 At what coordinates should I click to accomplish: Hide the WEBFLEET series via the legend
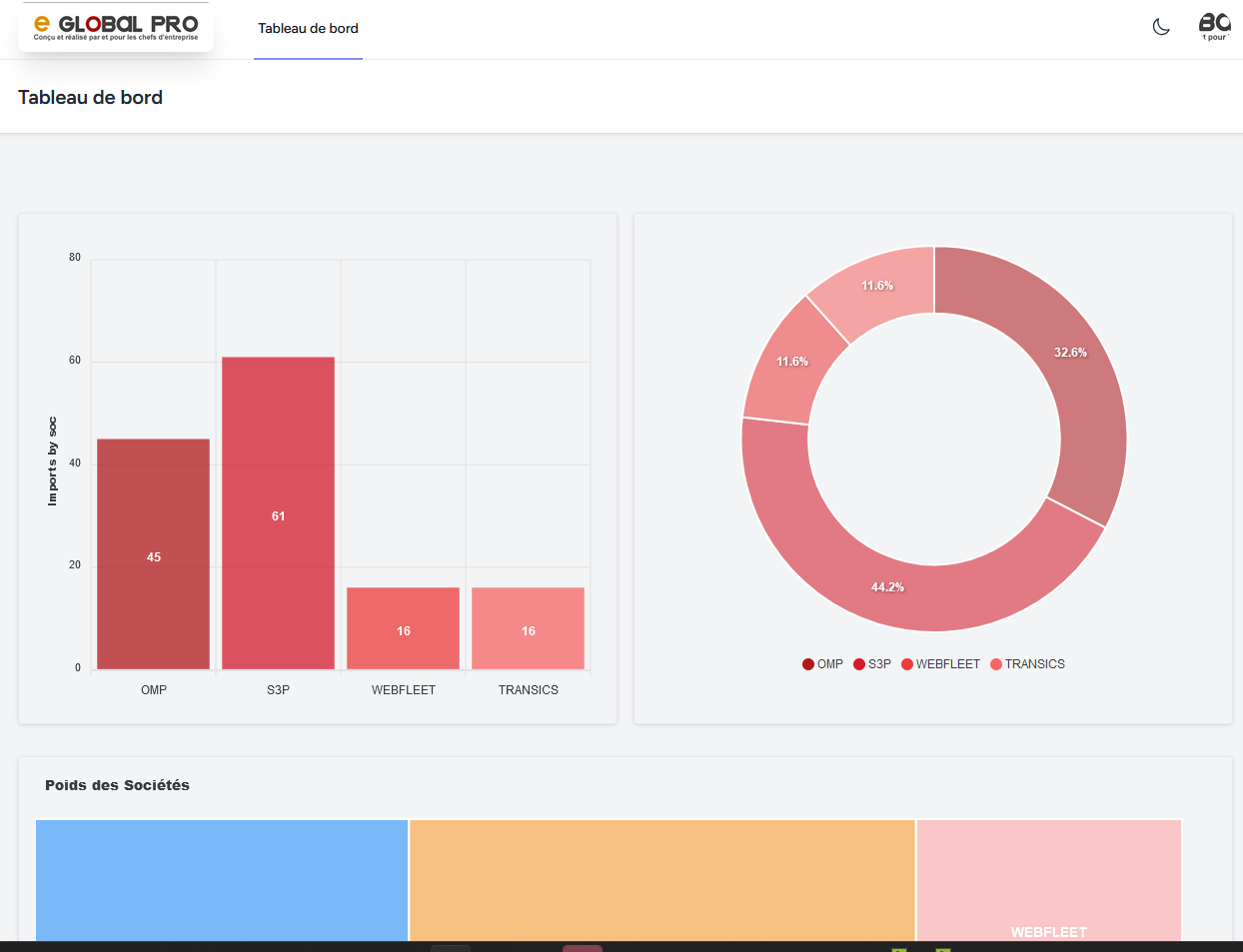(940, 664)
